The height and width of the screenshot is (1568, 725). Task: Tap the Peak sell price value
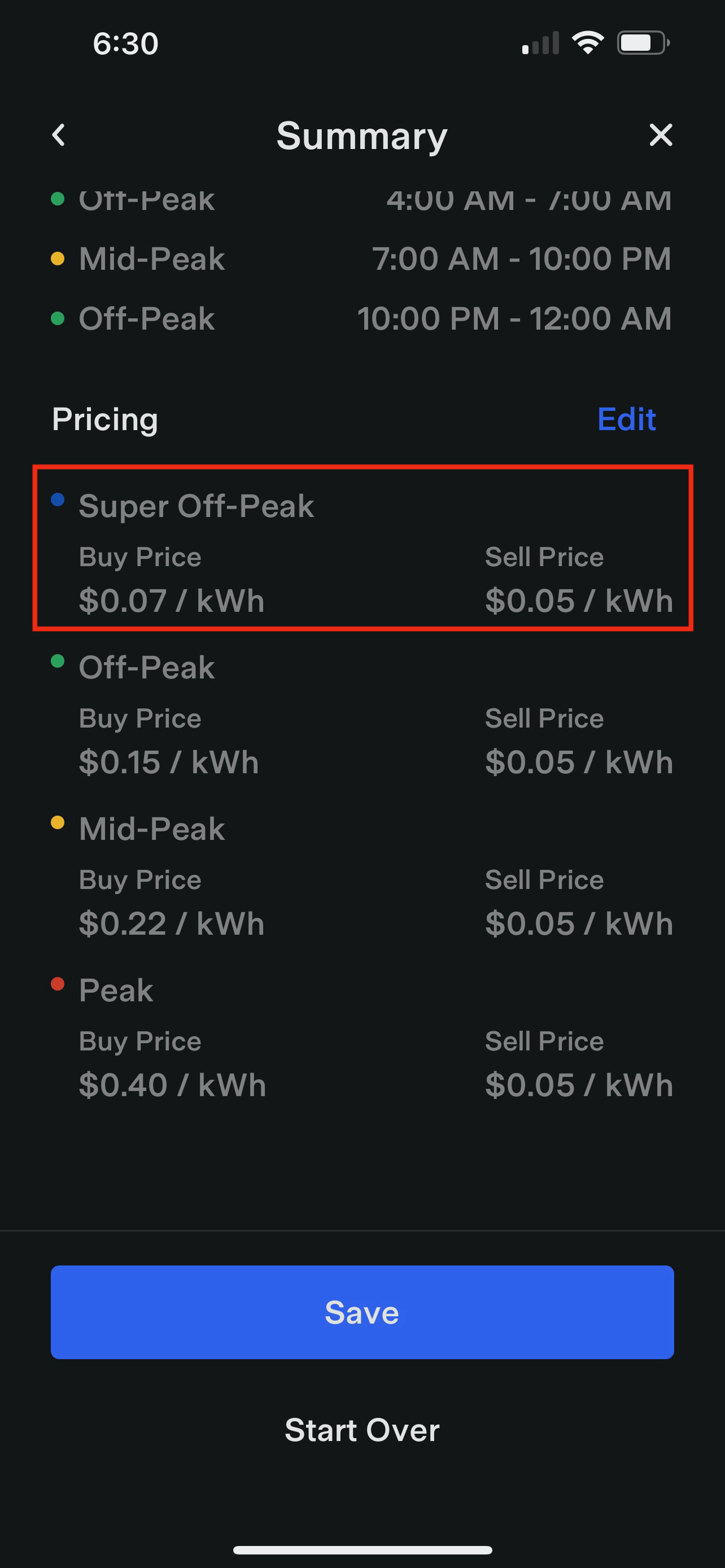[578, 1085]
